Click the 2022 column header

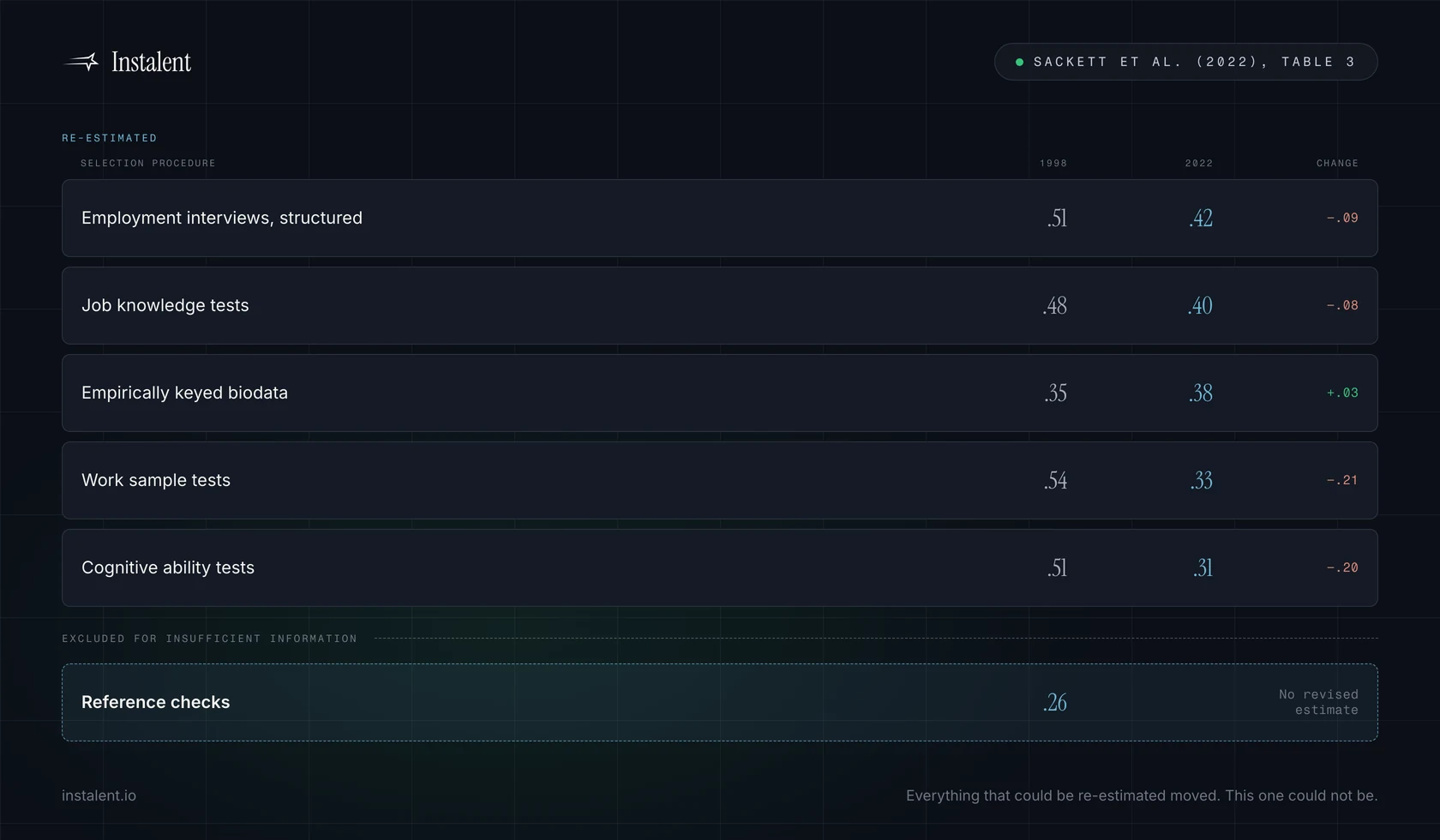click(1199, 163)
